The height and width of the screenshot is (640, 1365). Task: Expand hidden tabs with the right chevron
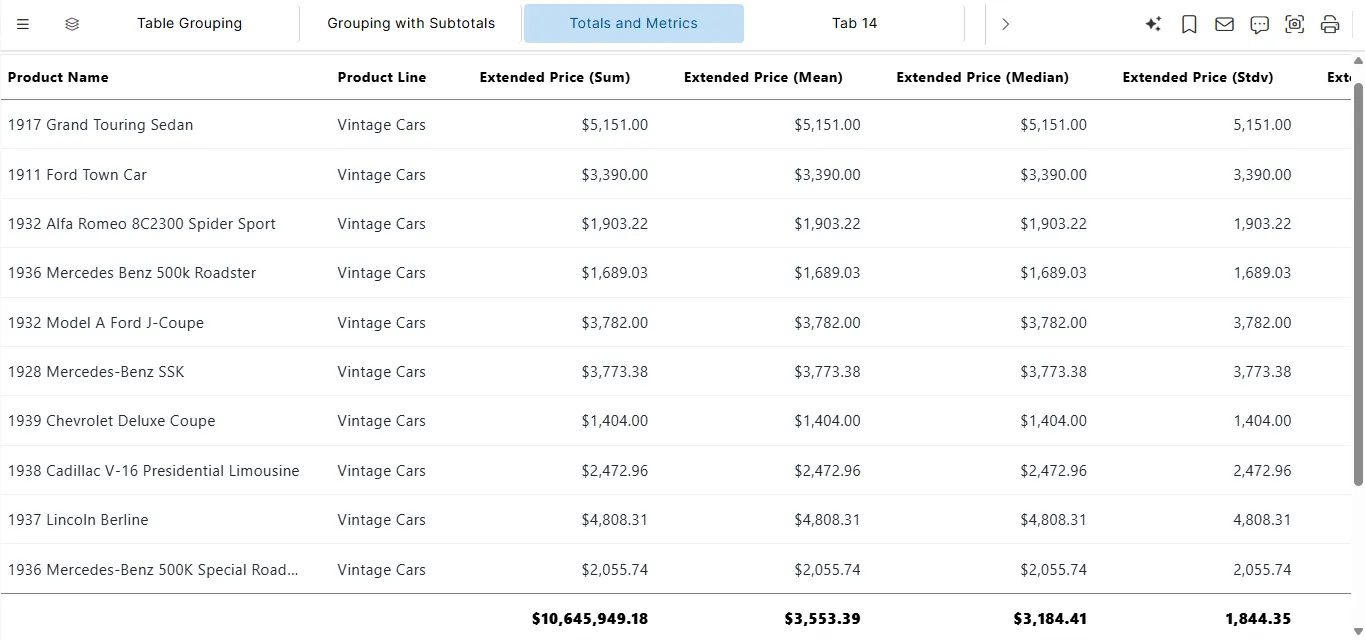[1005, 23]
